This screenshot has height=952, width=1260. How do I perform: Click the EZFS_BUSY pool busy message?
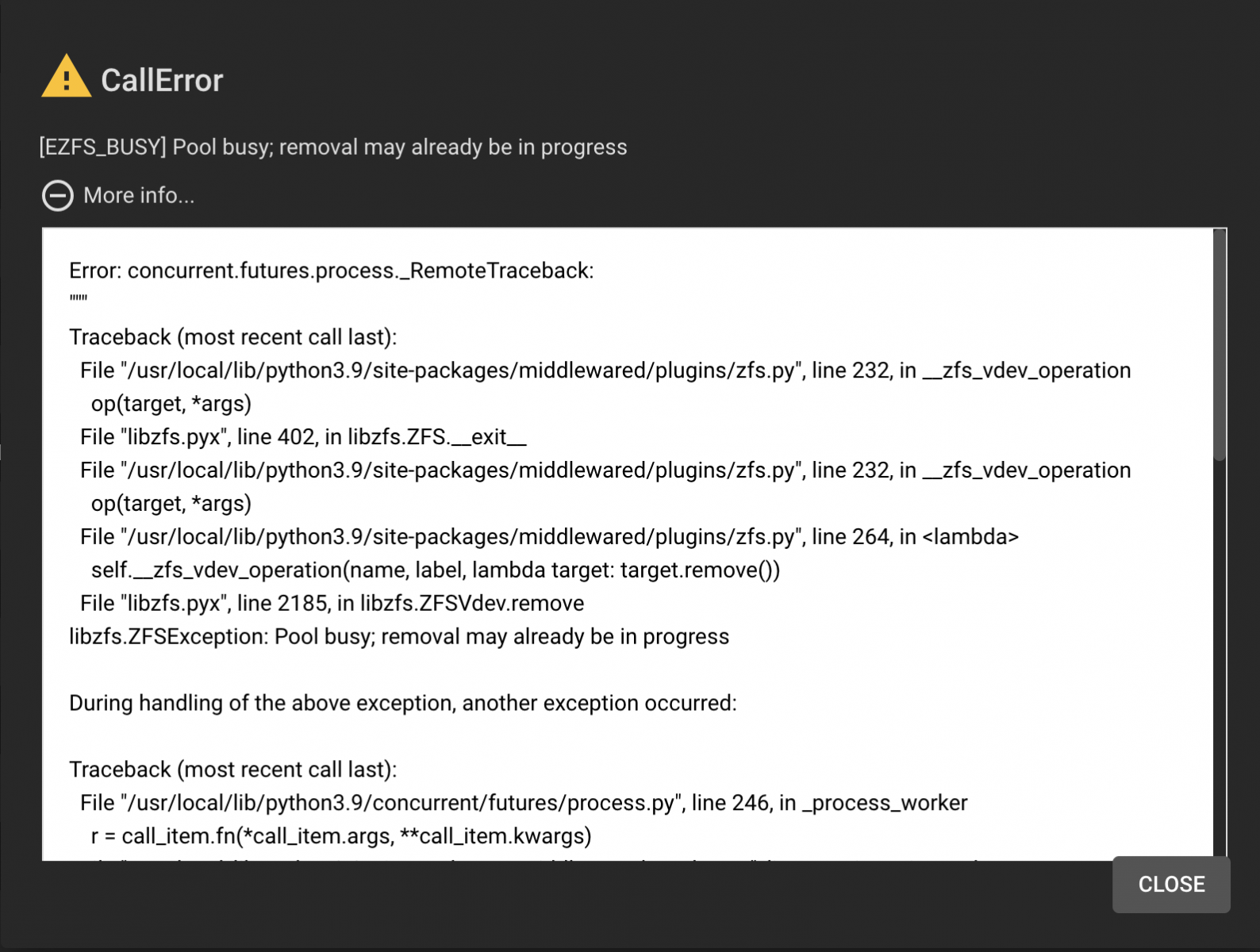click(333, 147)
